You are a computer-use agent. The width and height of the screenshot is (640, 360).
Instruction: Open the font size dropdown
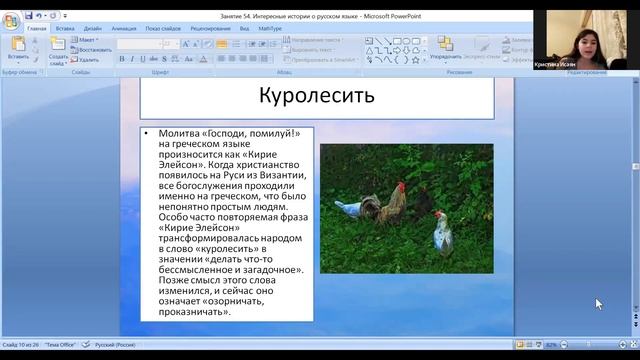[177, 44]
